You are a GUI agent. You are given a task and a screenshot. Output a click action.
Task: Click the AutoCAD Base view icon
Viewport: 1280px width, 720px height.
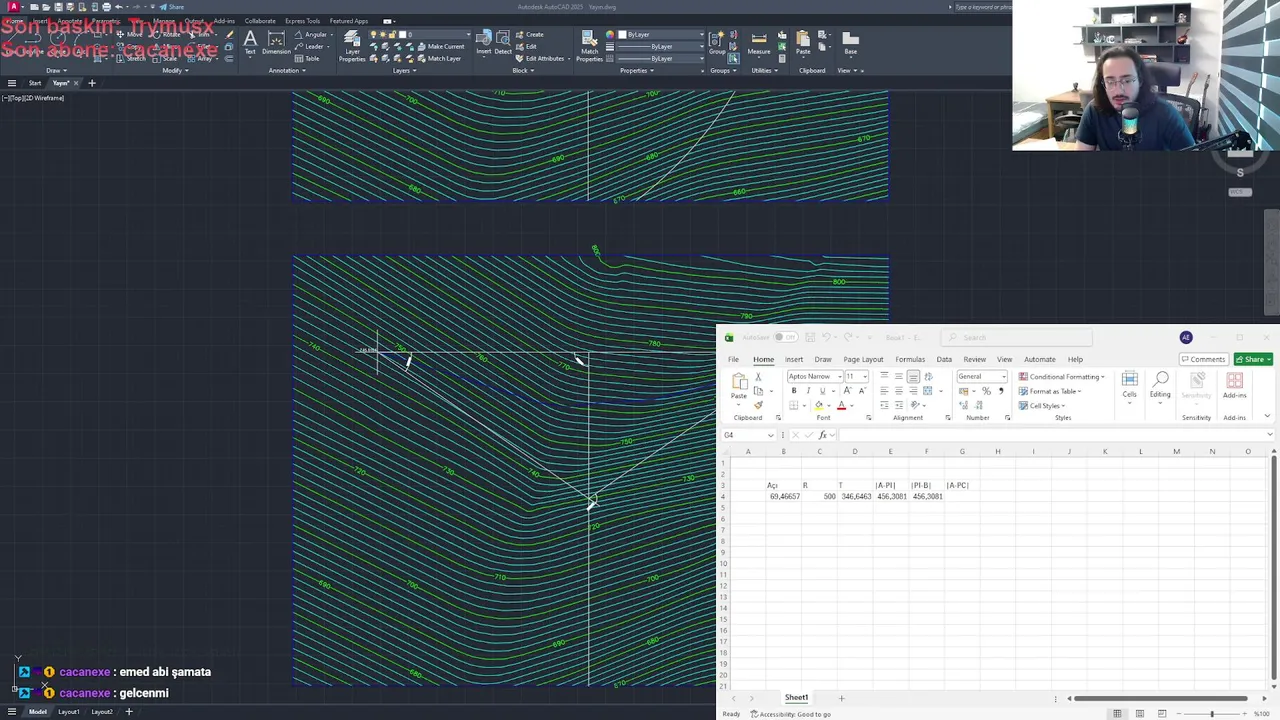[x=850, y=40]
